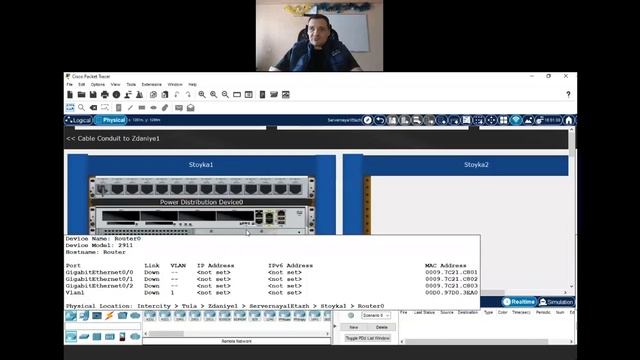
Task: Open the Edit menu
Action: coord(82,84)
